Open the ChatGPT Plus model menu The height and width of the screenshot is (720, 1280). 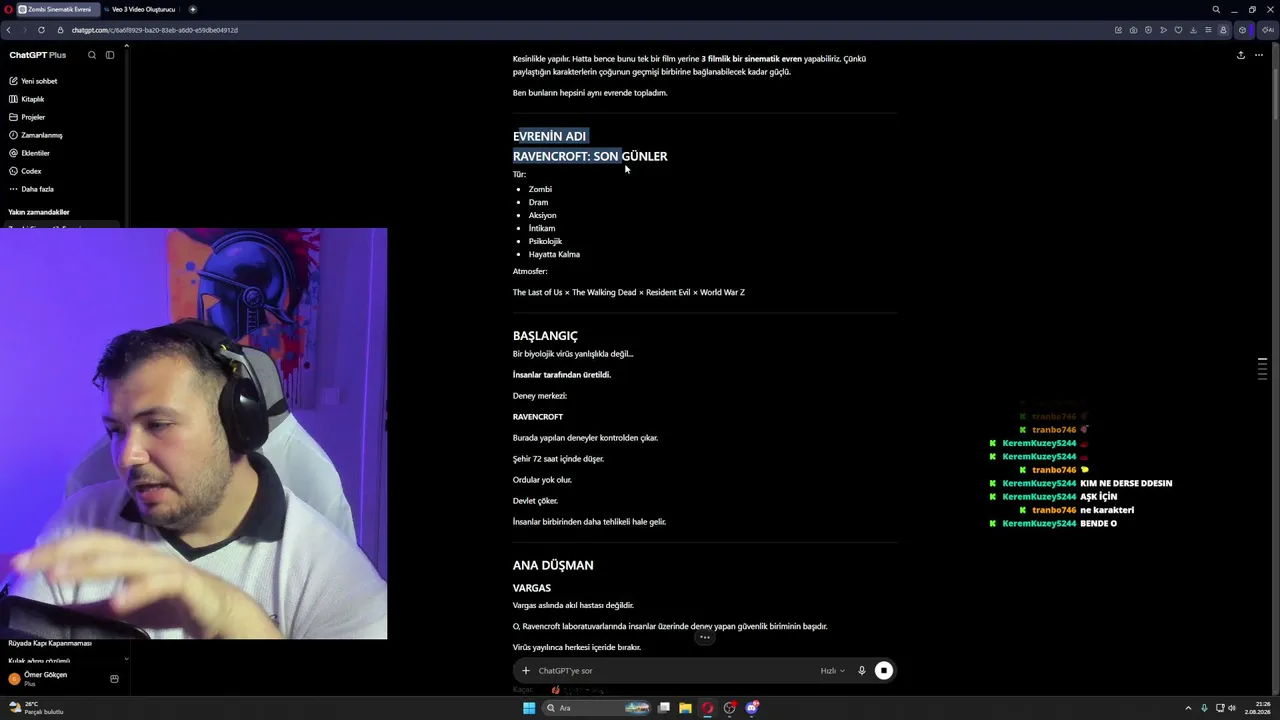[38, 55]
